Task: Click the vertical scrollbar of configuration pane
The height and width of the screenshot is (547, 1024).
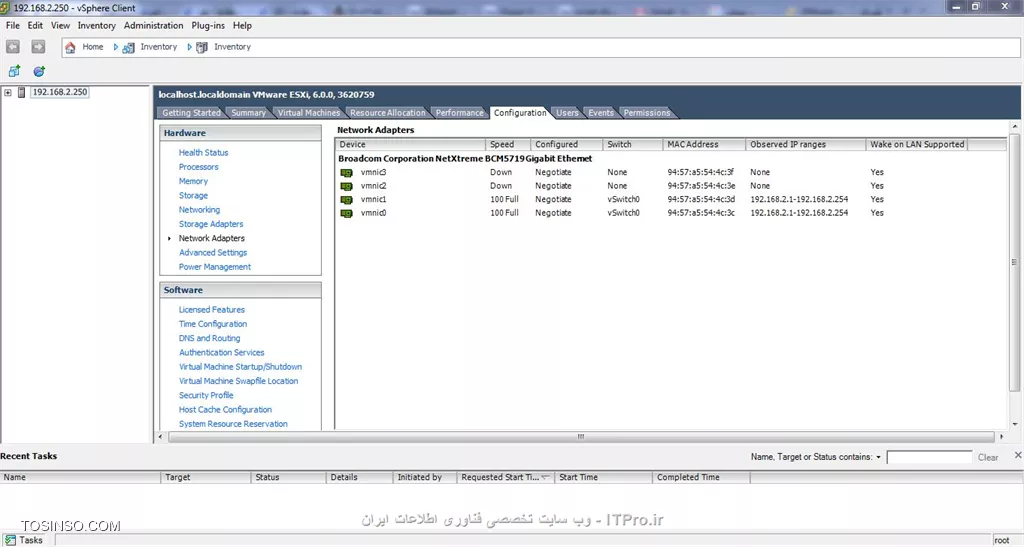Action: click(x=1014, y=261)
